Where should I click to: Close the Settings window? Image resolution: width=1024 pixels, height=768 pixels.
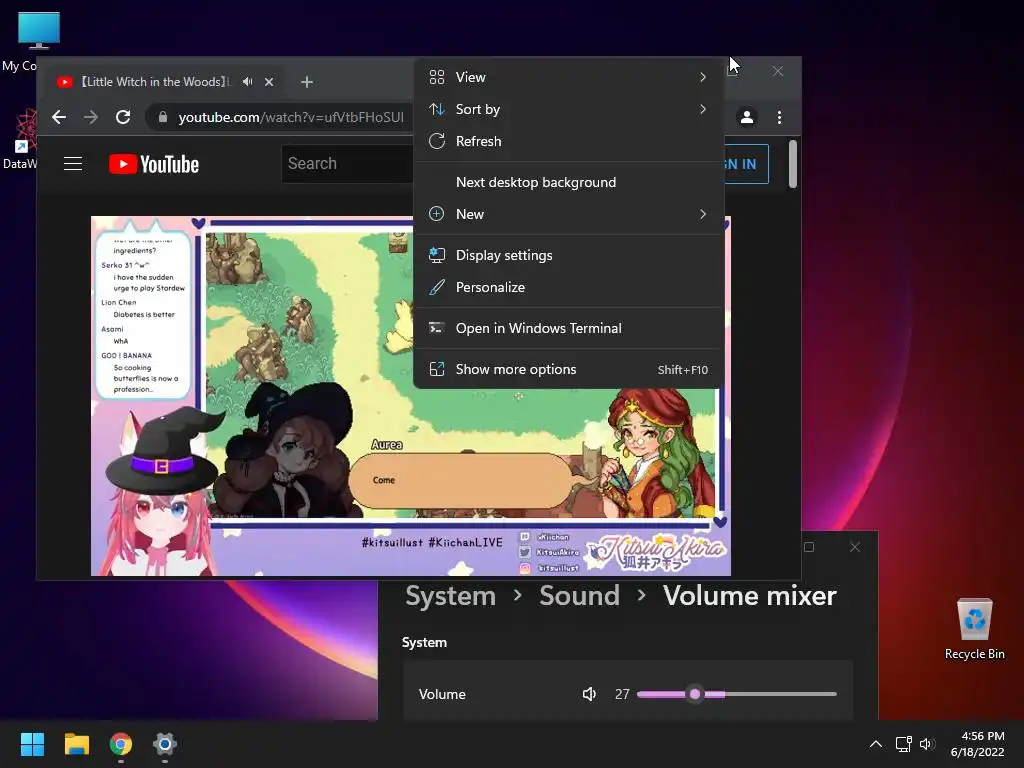(855, 547)
